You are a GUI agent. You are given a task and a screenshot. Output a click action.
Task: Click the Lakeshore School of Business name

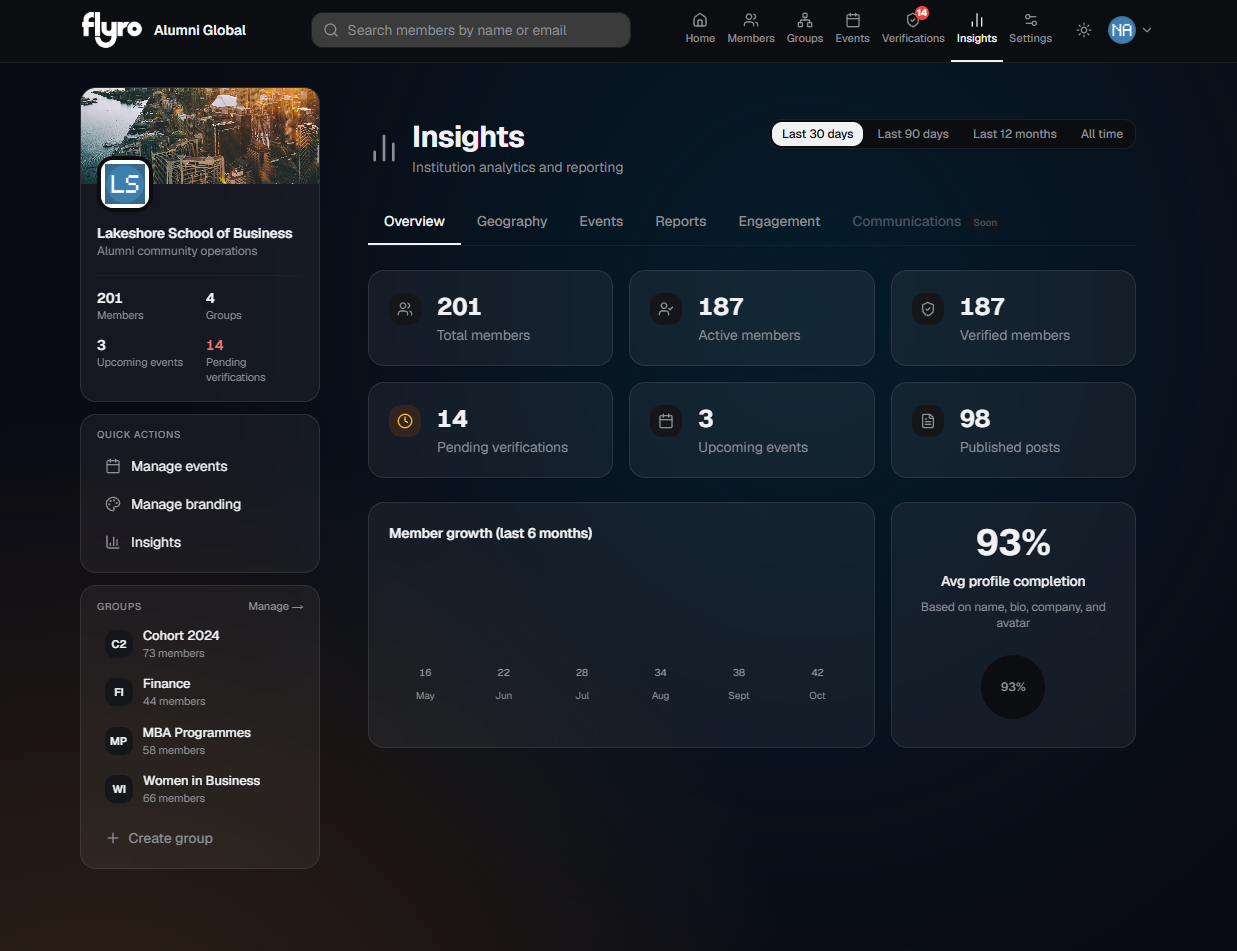pos(195,233)
